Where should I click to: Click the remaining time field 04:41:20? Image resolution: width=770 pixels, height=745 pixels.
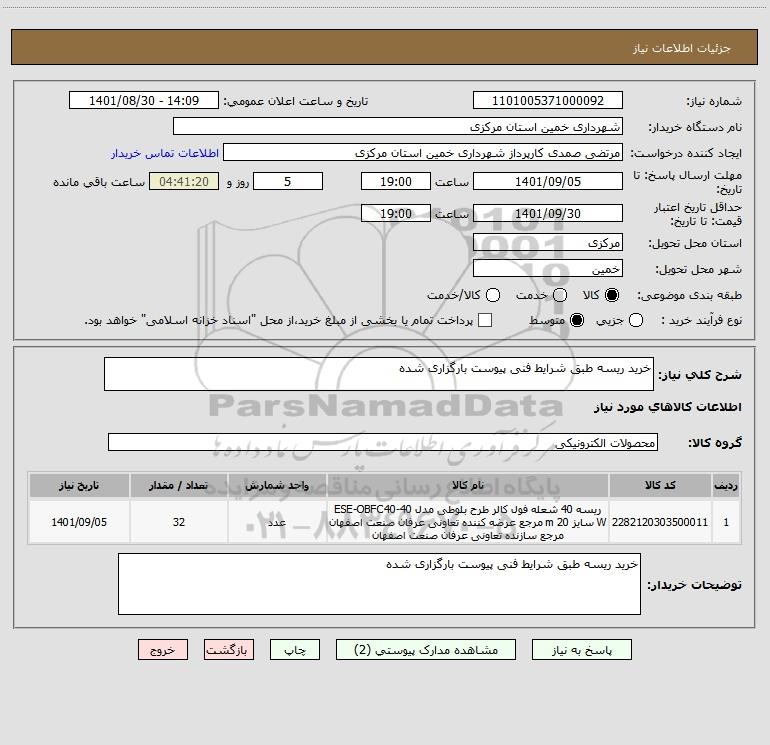[x=184, y=181]
